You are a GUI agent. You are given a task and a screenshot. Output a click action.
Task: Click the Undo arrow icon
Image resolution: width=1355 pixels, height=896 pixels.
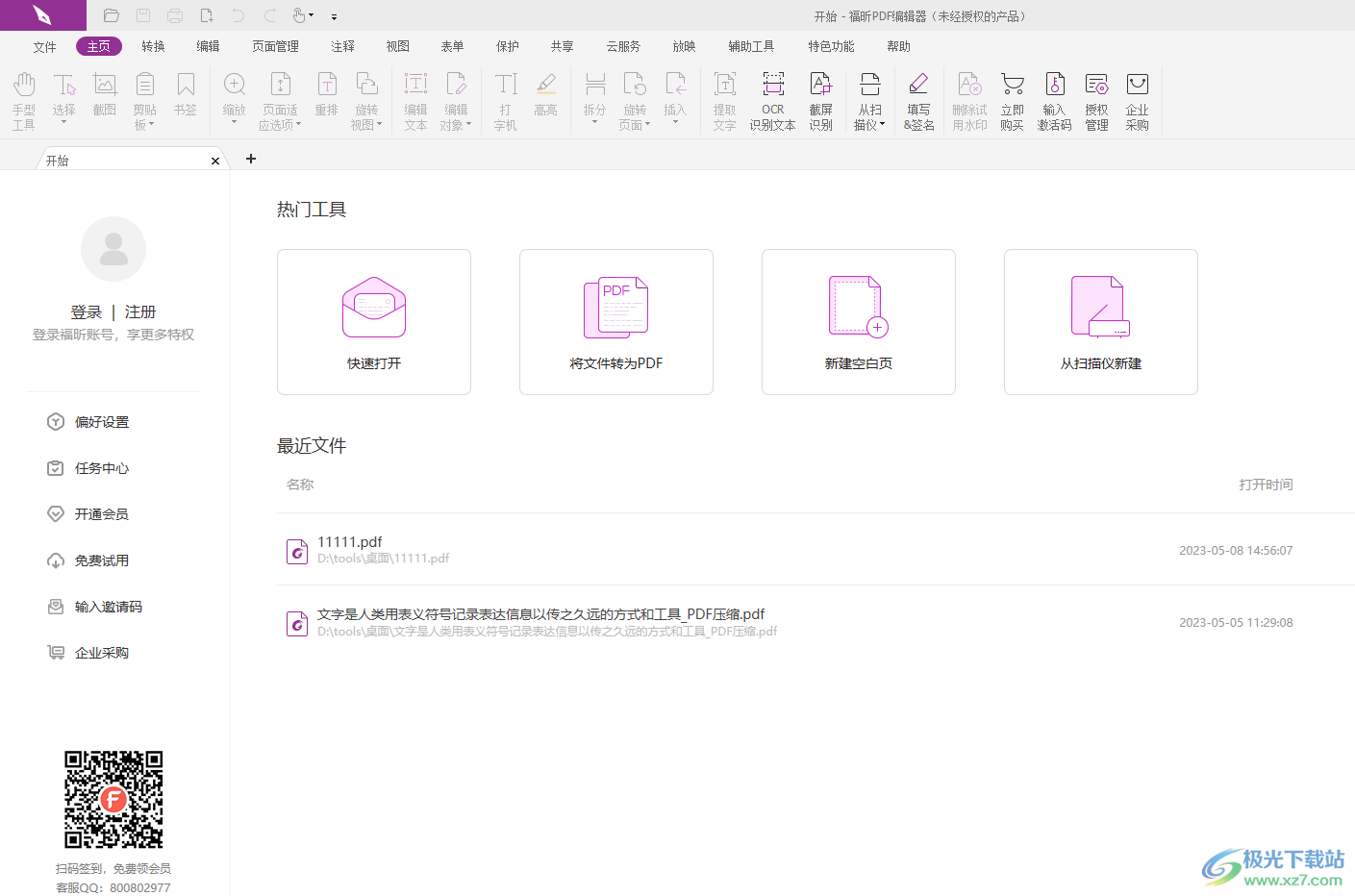coord(238,15)
